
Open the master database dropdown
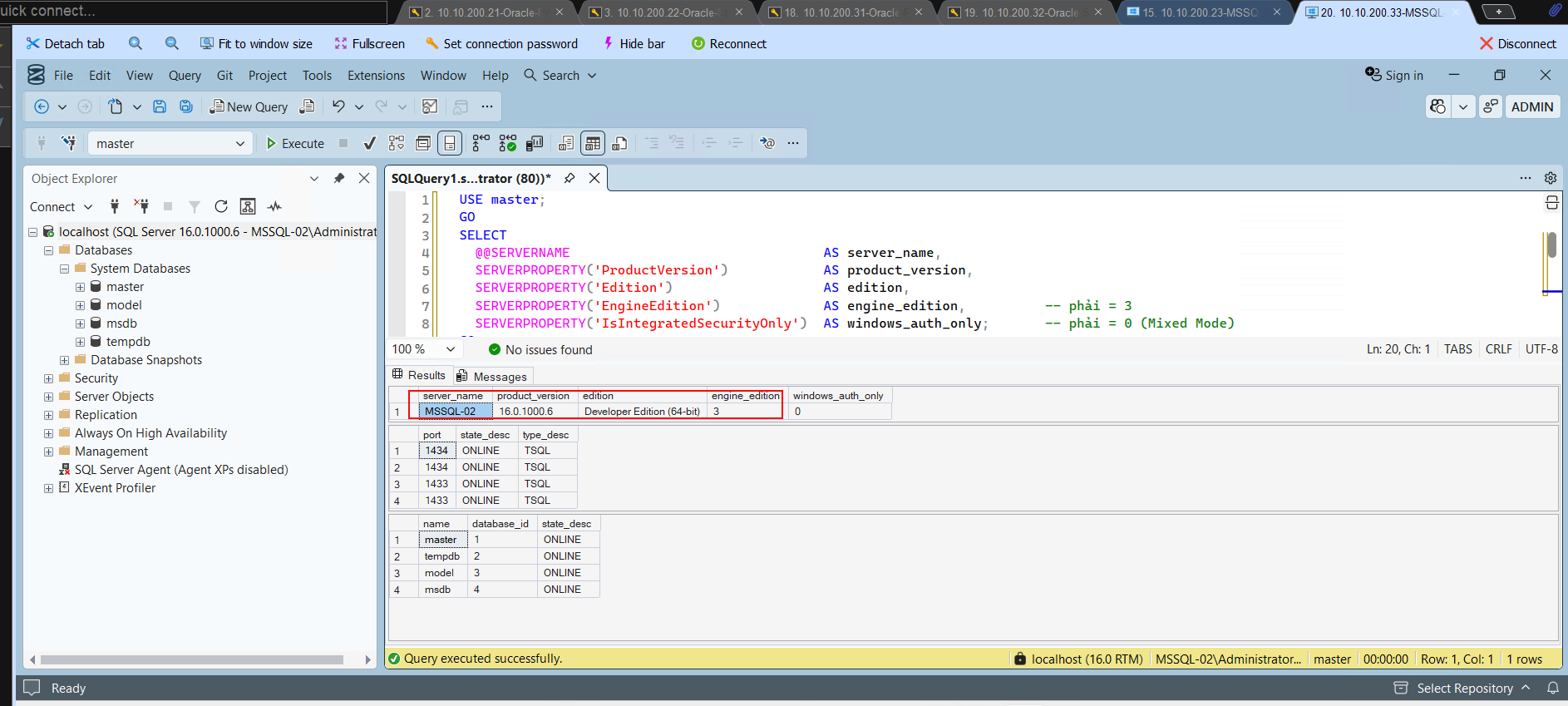pyautogui.click(x=170, y=143)
